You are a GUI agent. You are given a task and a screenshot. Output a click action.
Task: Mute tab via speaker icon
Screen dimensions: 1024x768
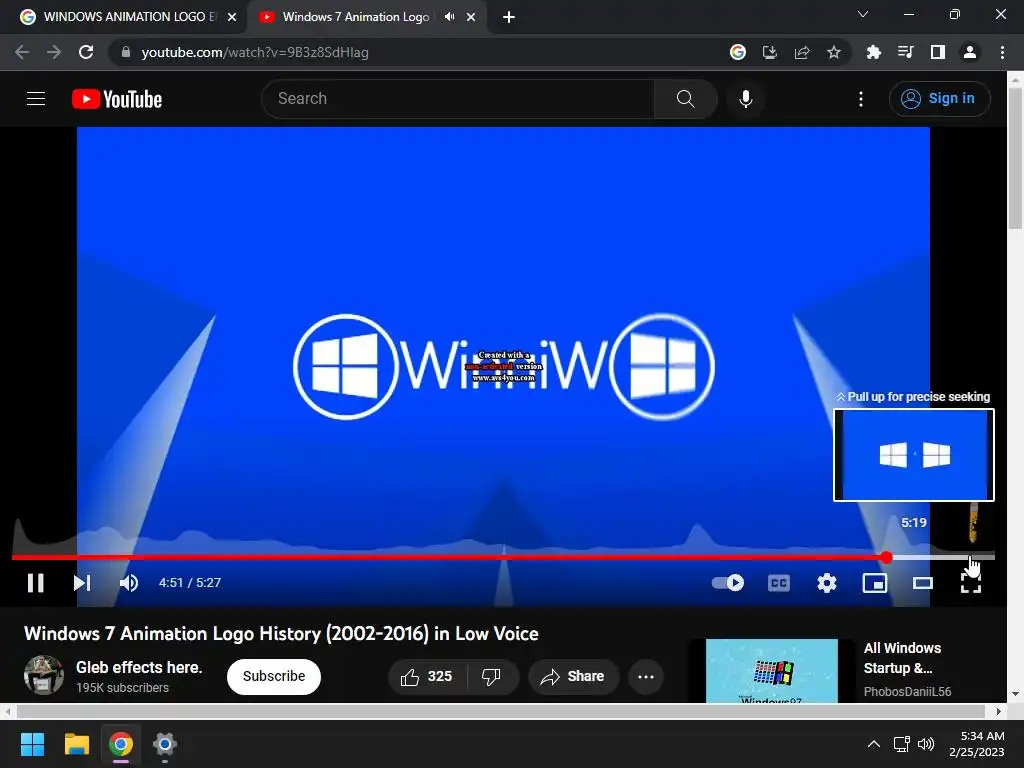coord(449,17)
